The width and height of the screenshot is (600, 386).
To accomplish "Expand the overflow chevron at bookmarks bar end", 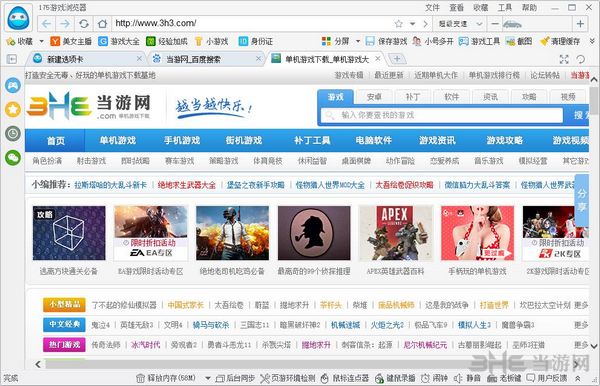I will tap(592, 41).
